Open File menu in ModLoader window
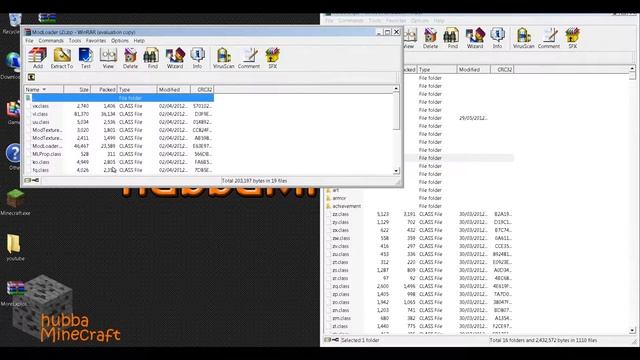The image size is (640, 360). tap(29, 41)
